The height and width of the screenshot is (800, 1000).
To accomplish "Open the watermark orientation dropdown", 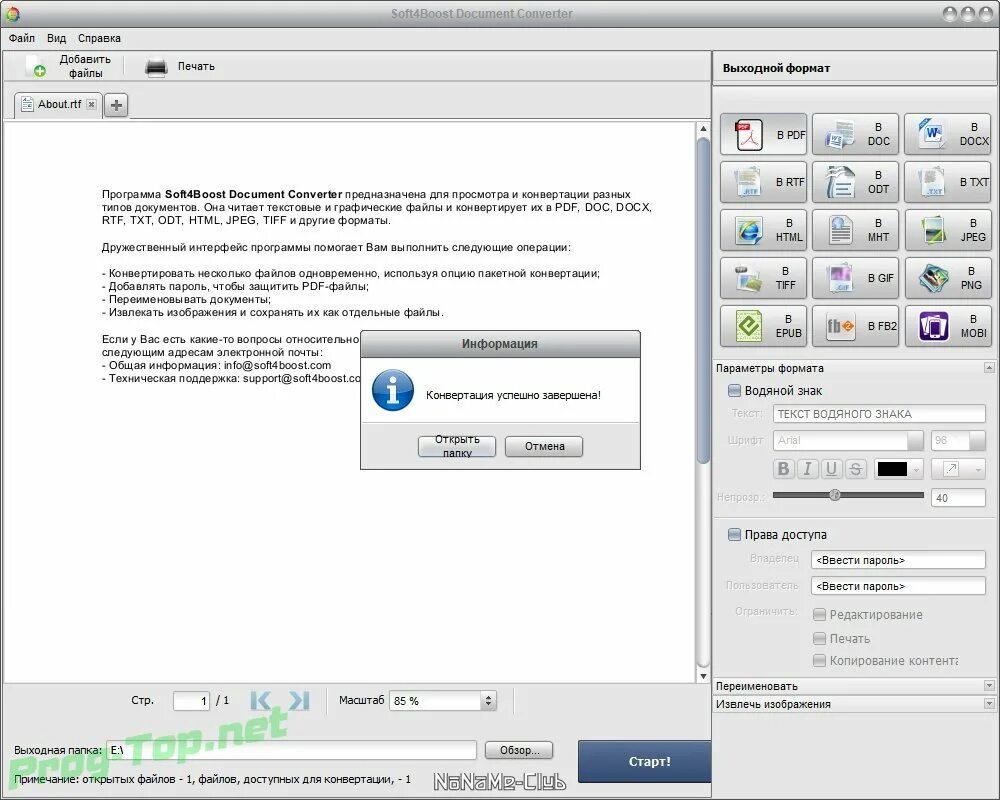I will (959, 470).
